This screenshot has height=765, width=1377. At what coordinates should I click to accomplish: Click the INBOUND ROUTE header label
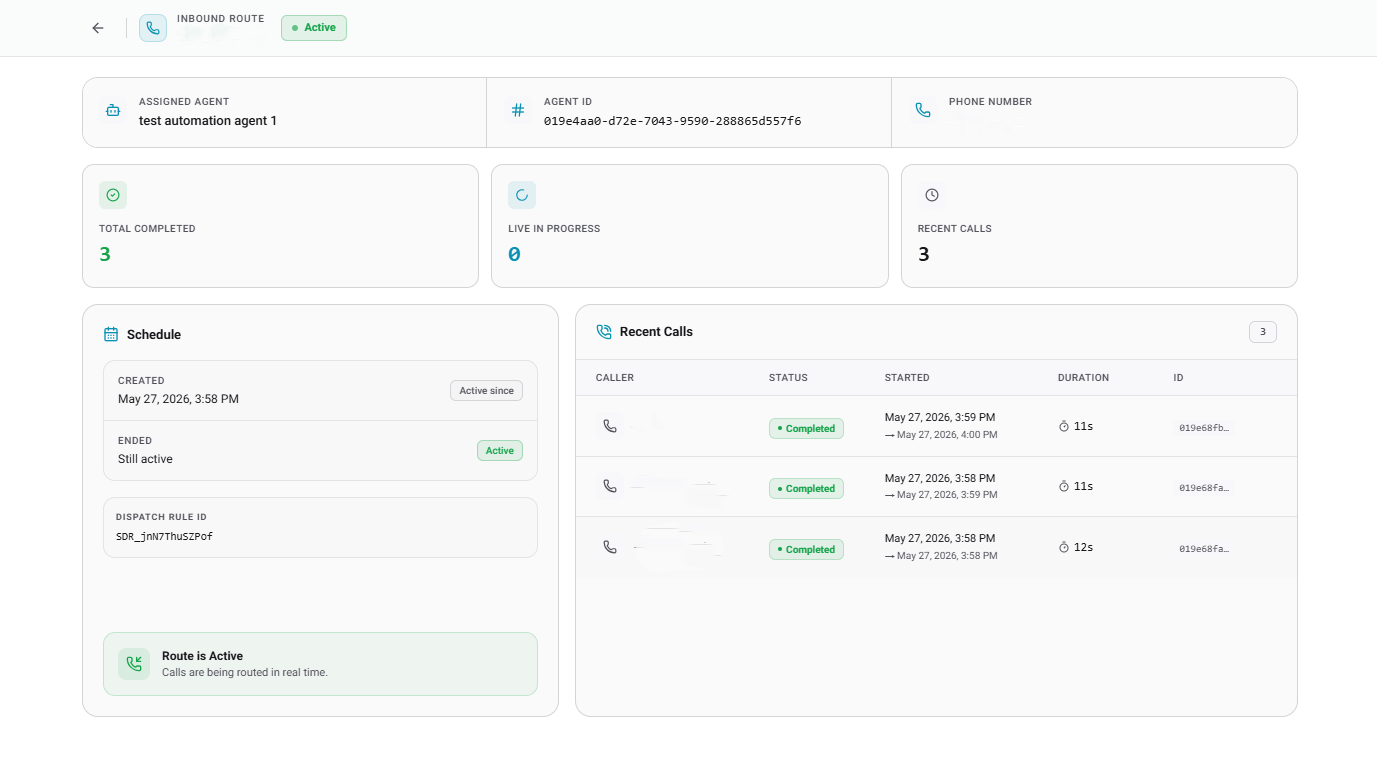(221, 19)
